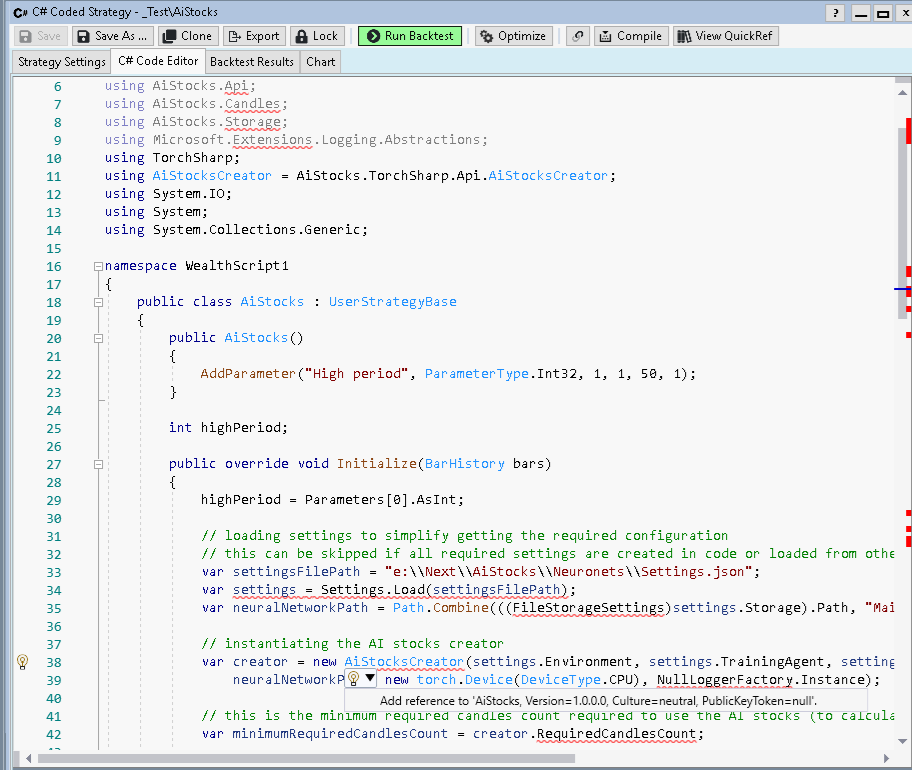Open the Optimize tool

coord(512,36)
